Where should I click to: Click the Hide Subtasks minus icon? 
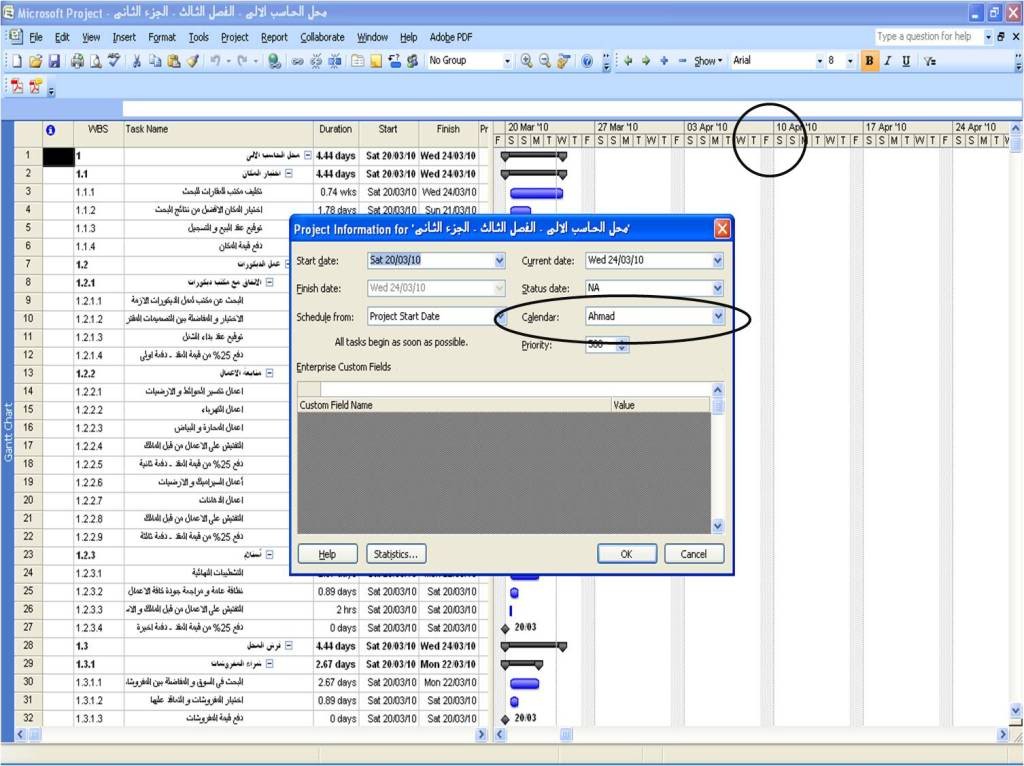pyautogui.click(x=682, y=61)
